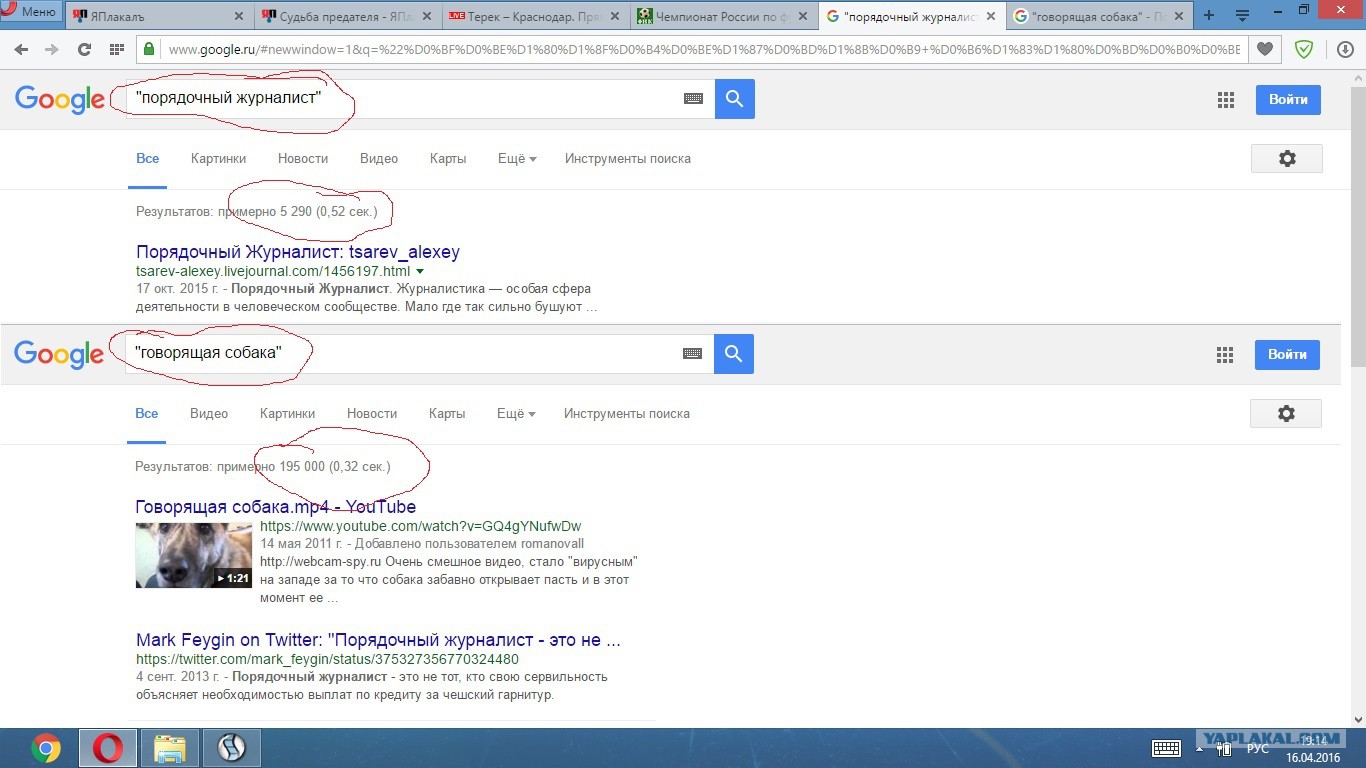Open Google apps grid in the dog search
The width and height of the screenshot is (1366, 768).
coord(1225,354)
